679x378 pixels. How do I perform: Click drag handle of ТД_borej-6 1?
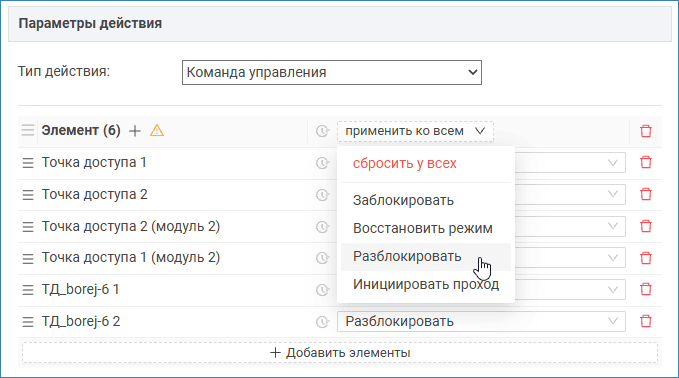tap(28, 290)
